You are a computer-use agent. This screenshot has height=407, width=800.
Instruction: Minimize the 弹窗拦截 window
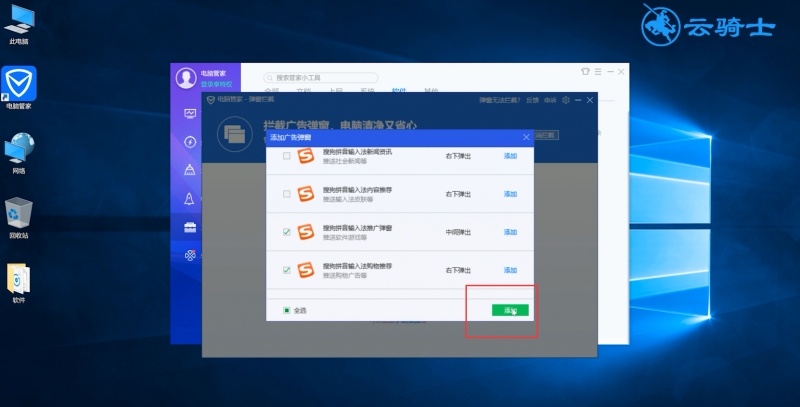tap(578, 100)
